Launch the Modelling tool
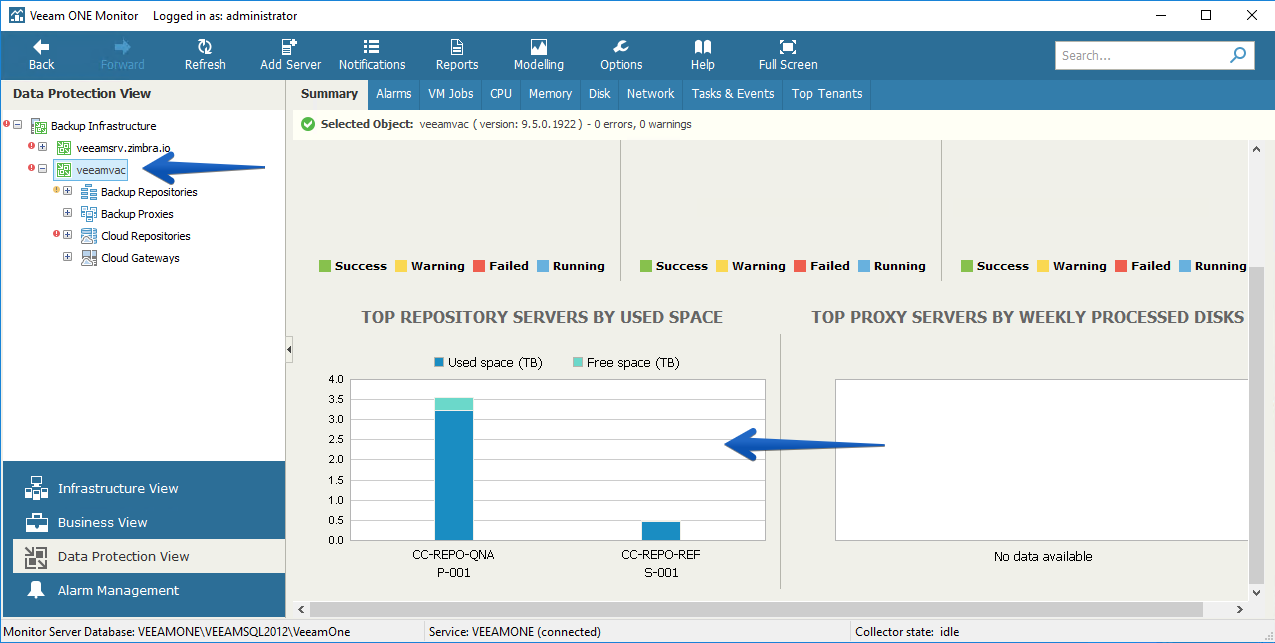Screen dimensions: 1275x643 coord(539,47)
